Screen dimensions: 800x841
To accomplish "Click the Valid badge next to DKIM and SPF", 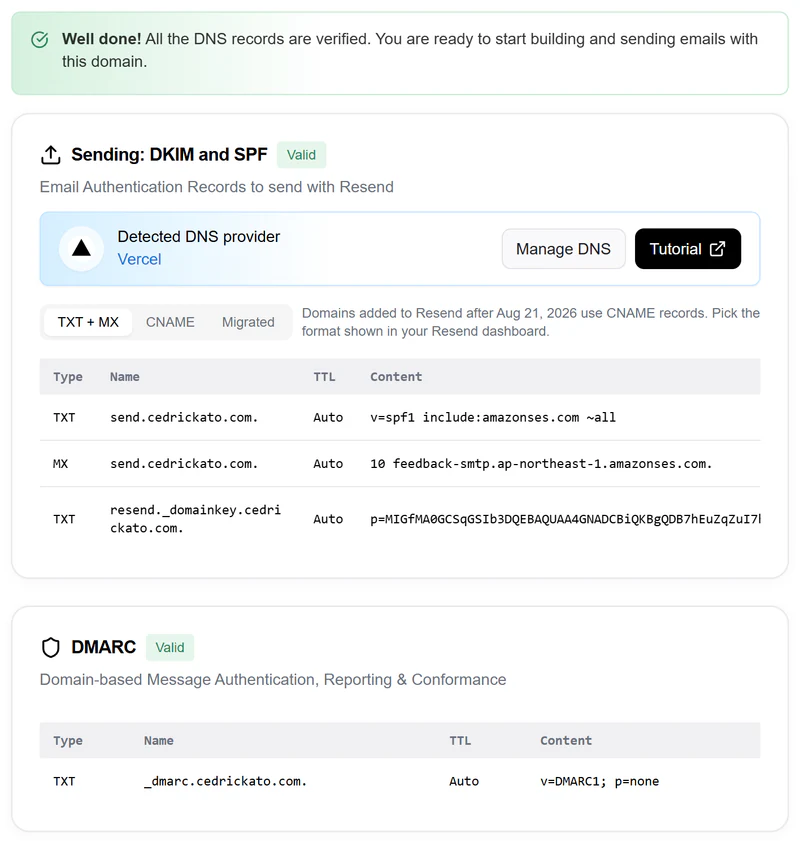I will [x=301, y=155].
